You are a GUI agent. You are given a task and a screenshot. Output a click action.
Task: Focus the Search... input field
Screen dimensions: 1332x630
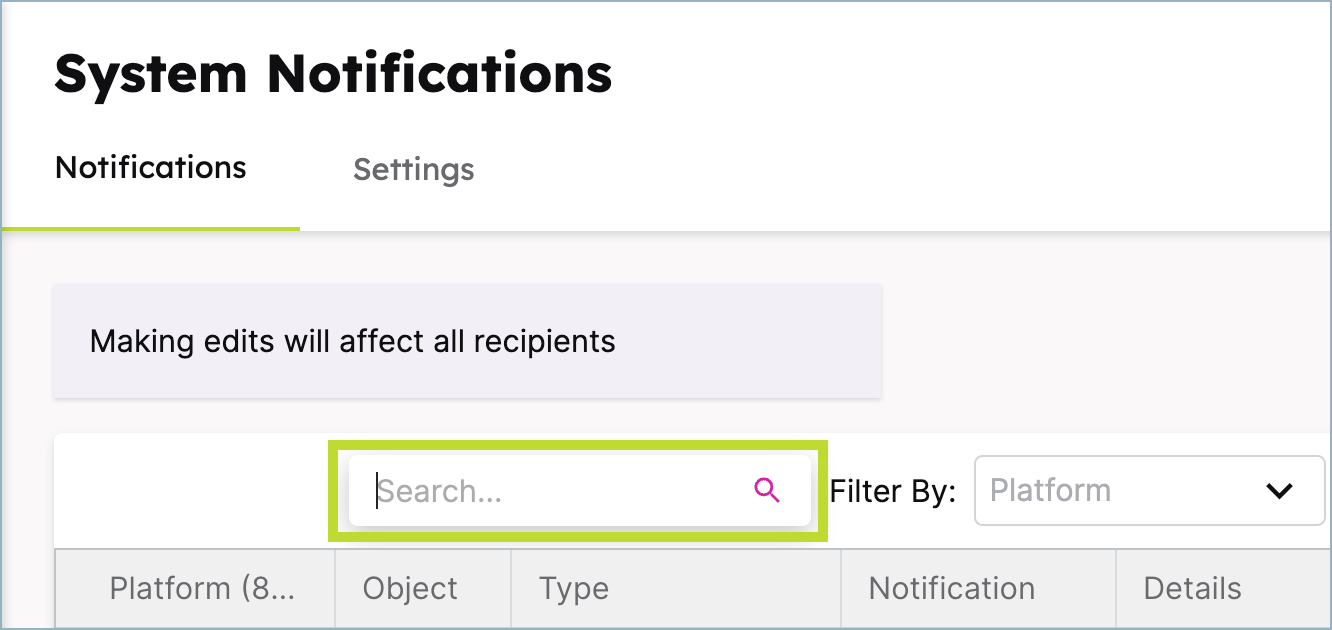579,490
